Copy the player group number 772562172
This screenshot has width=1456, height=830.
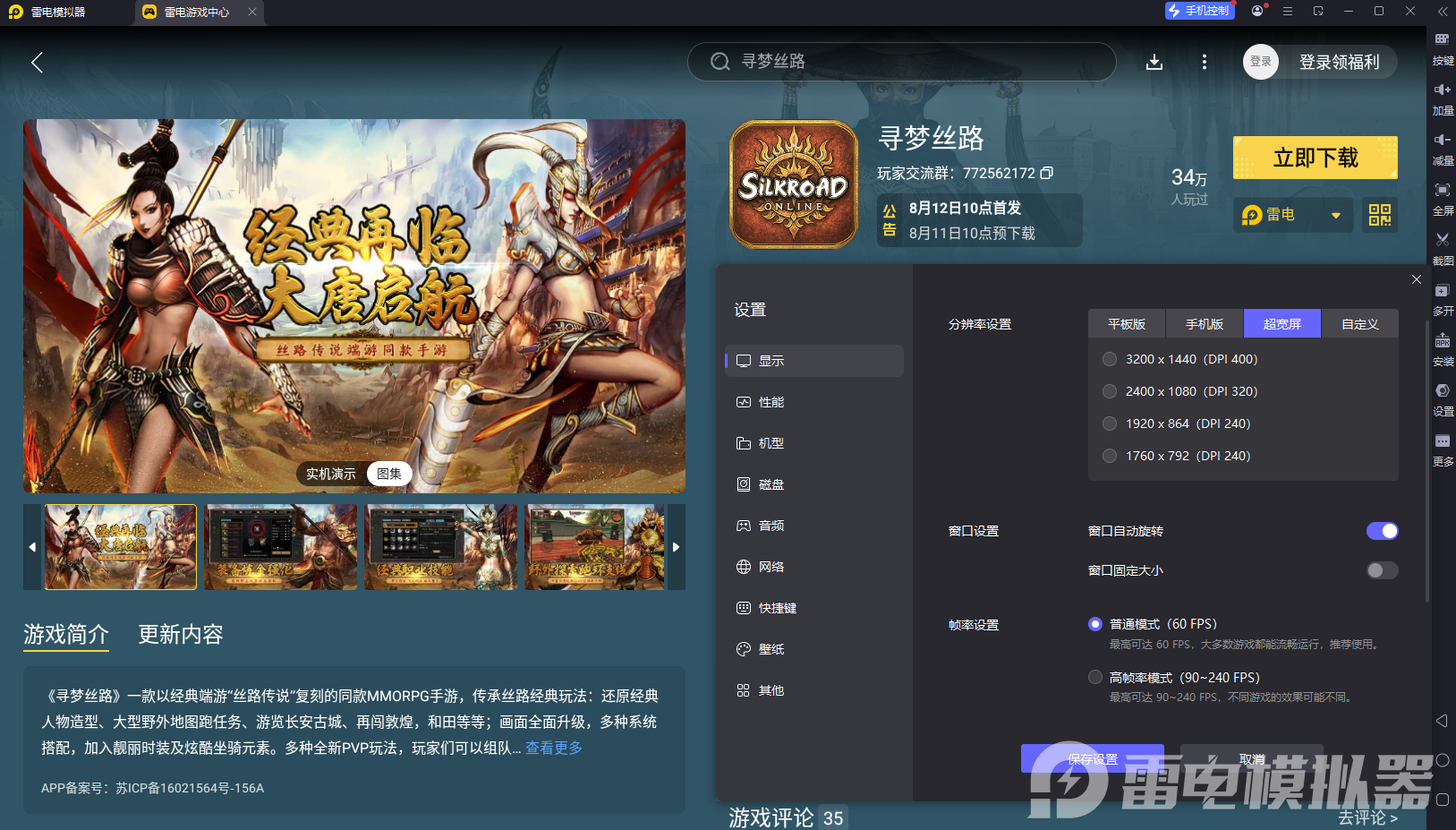pos(1047,173)
